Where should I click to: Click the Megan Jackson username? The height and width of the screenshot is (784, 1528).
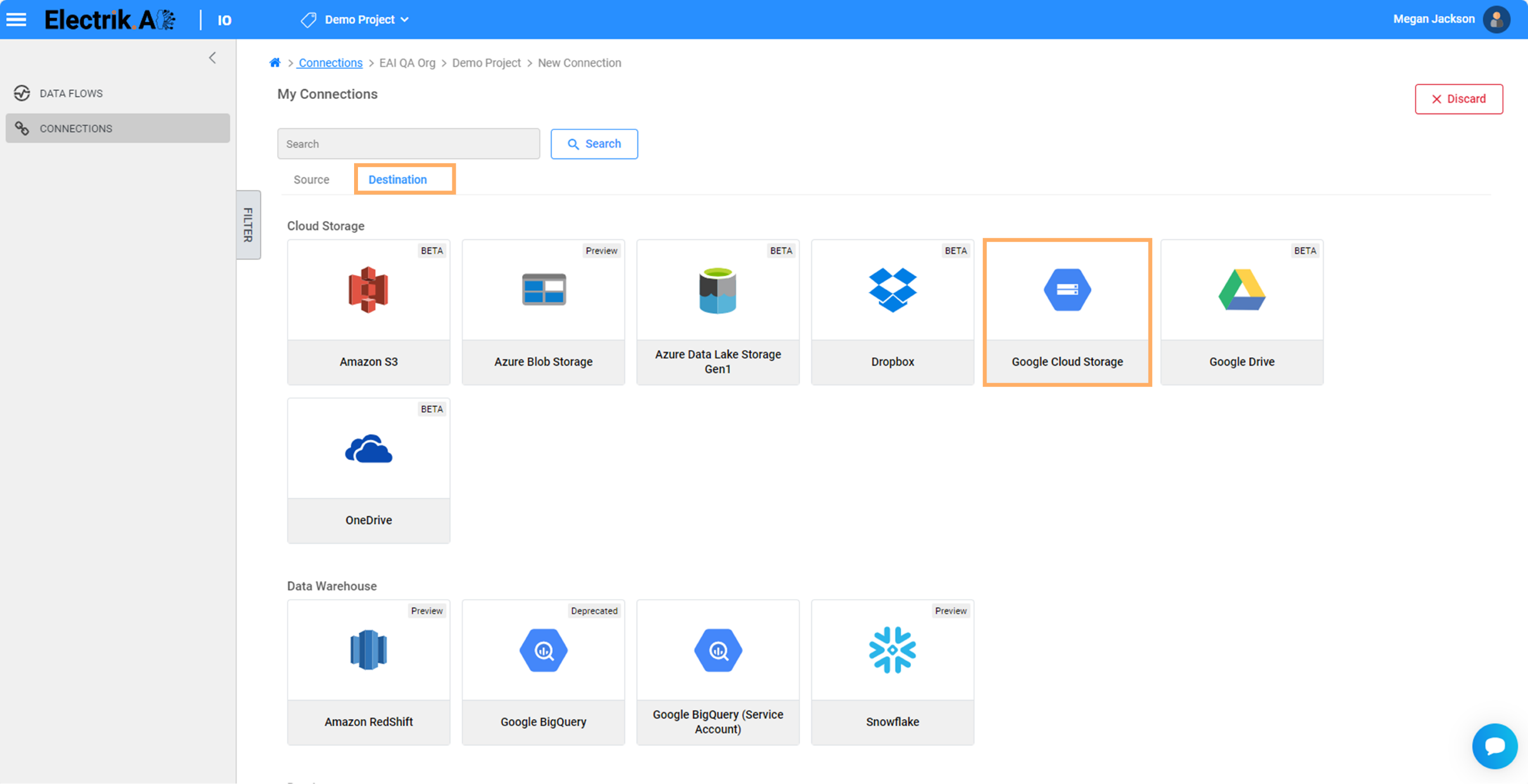[1434, 19]
